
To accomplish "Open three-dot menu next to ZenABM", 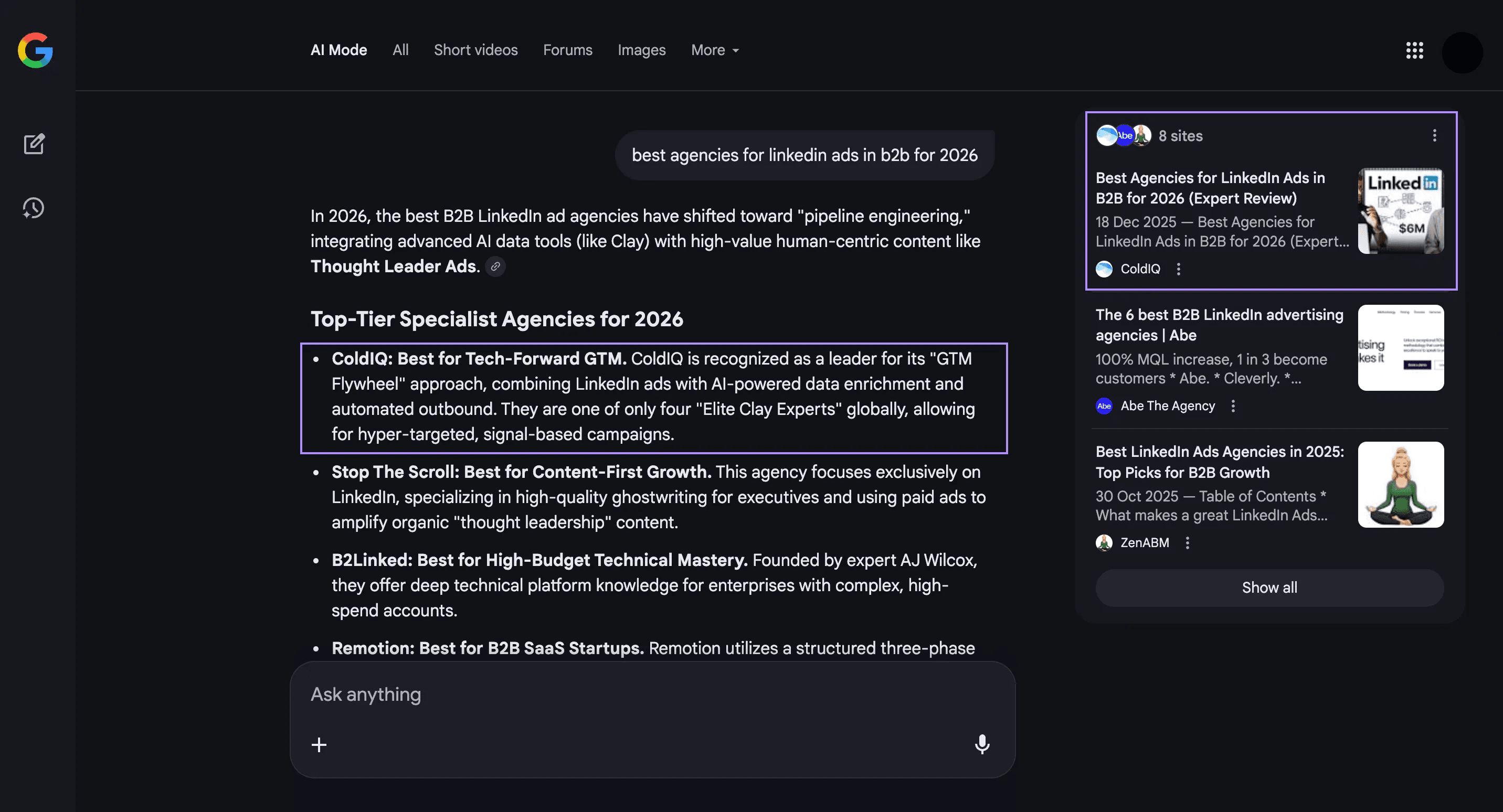I will tap(1188, 543).
